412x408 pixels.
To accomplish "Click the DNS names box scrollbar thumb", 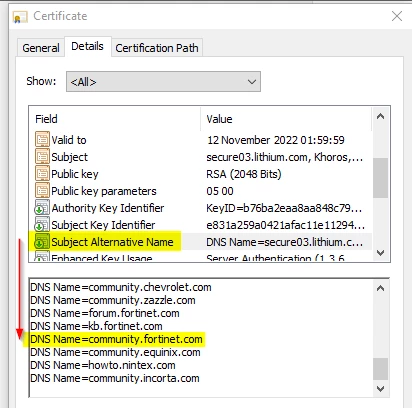I will (x=380, y=369).
